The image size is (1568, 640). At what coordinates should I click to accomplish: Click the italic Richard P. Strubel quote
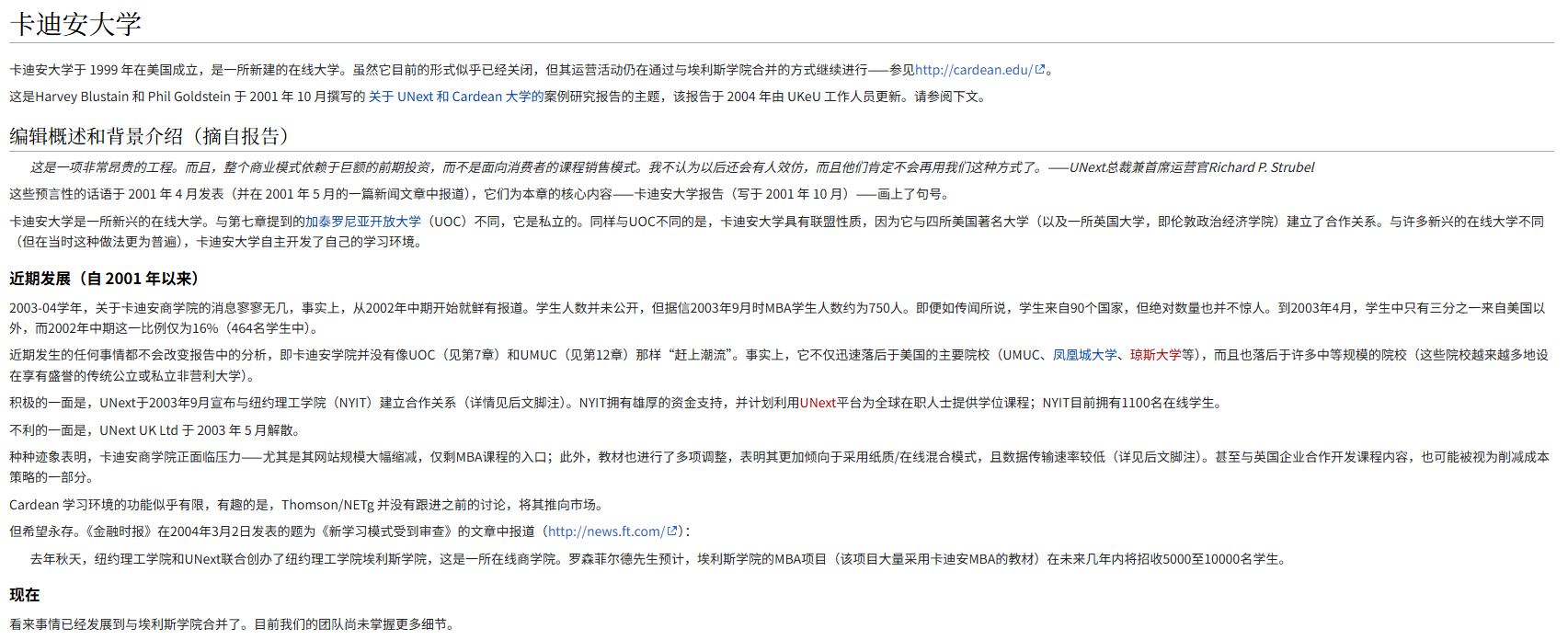[671, 167]
